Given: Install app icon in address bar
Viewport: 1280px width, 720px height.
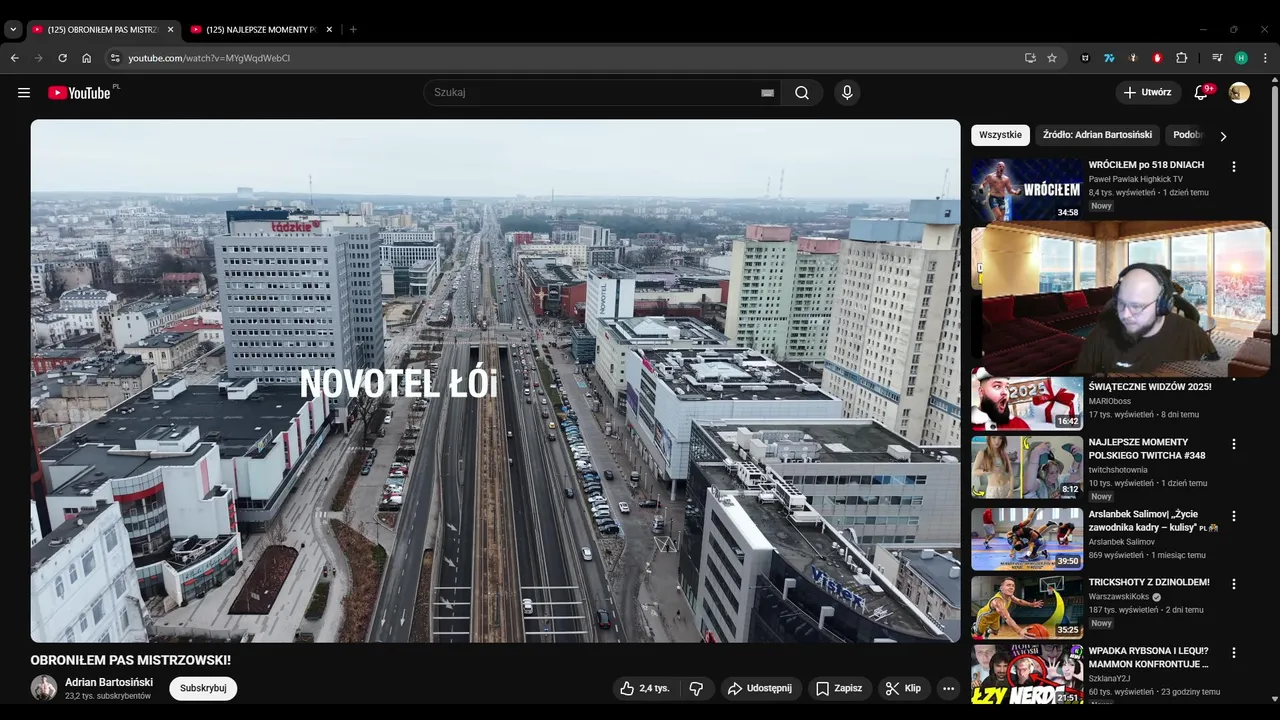Looking at the screenshot, I should click(x=1030, y=58).
